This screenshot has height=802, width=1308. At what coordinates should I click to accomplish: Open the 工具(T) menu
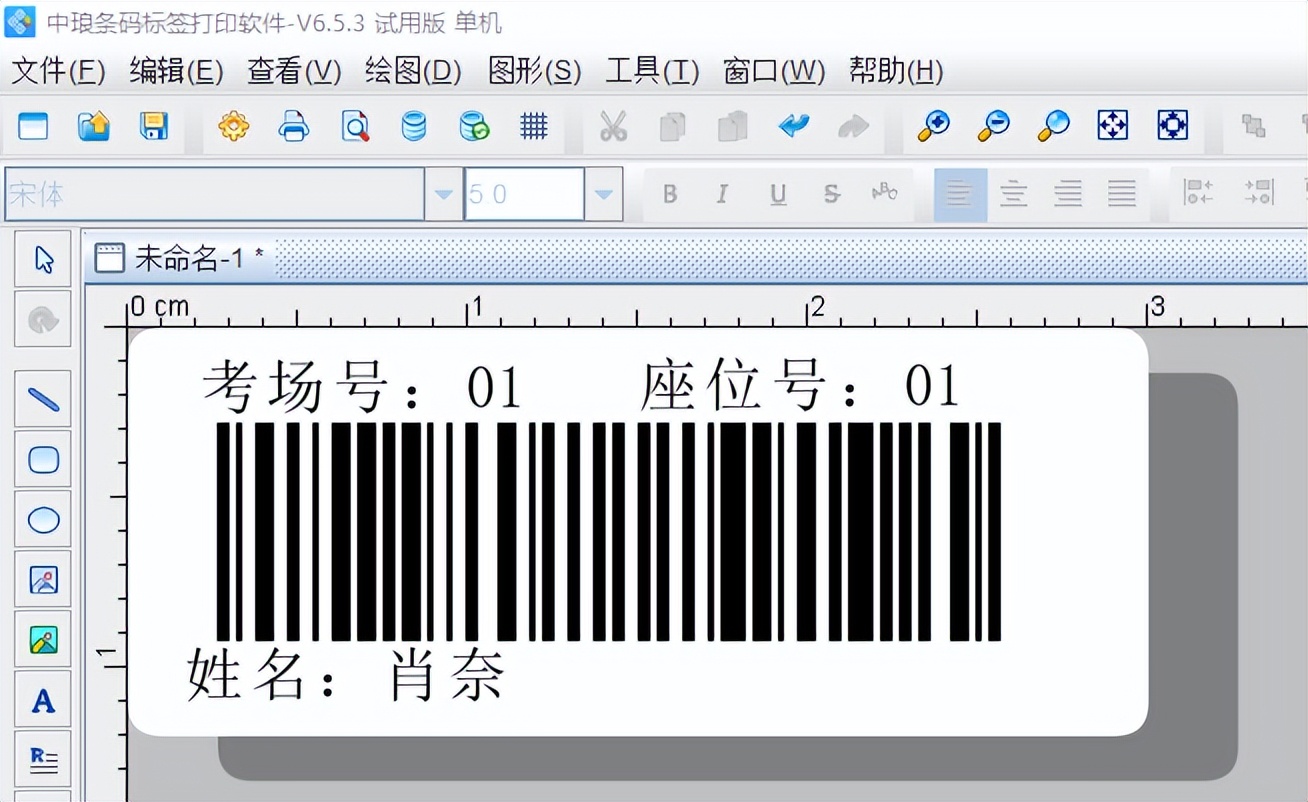pos(652,71)
